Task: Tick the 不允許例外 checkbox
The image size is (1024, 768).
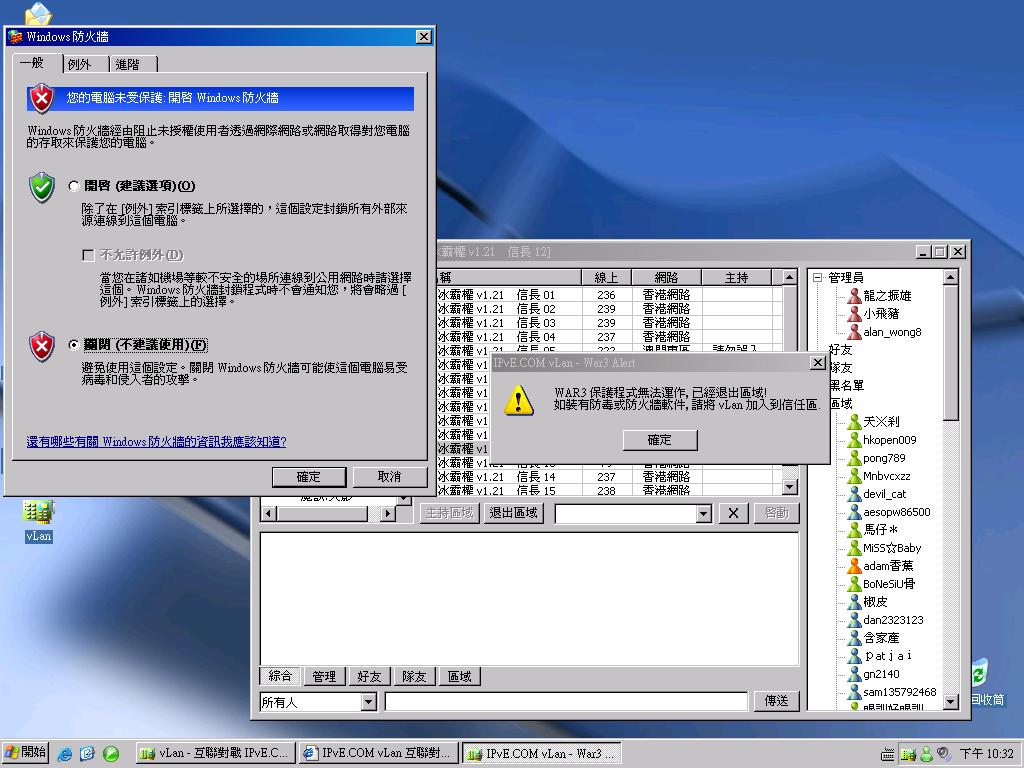Action: click(89, 255)
